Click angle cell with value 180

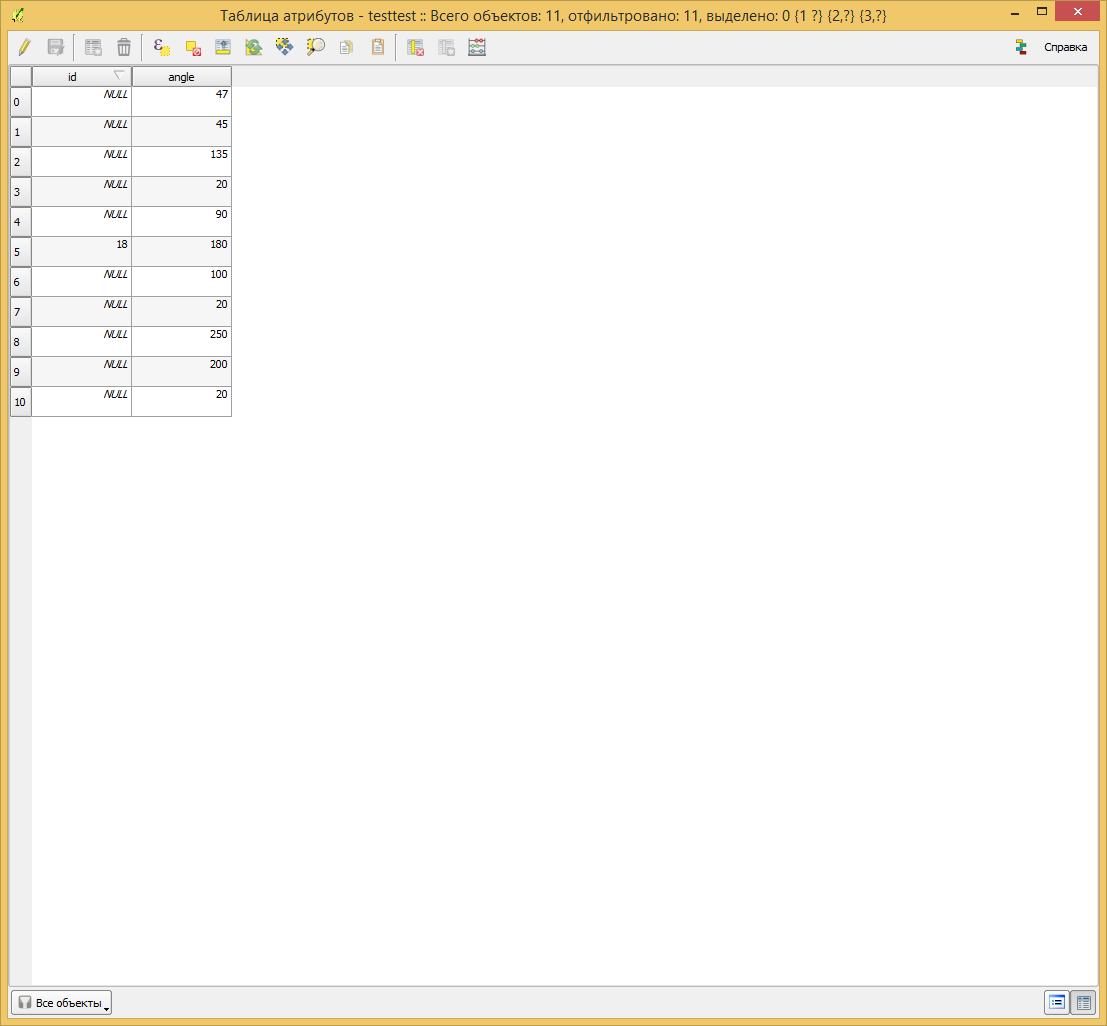[x=181, y=252]
